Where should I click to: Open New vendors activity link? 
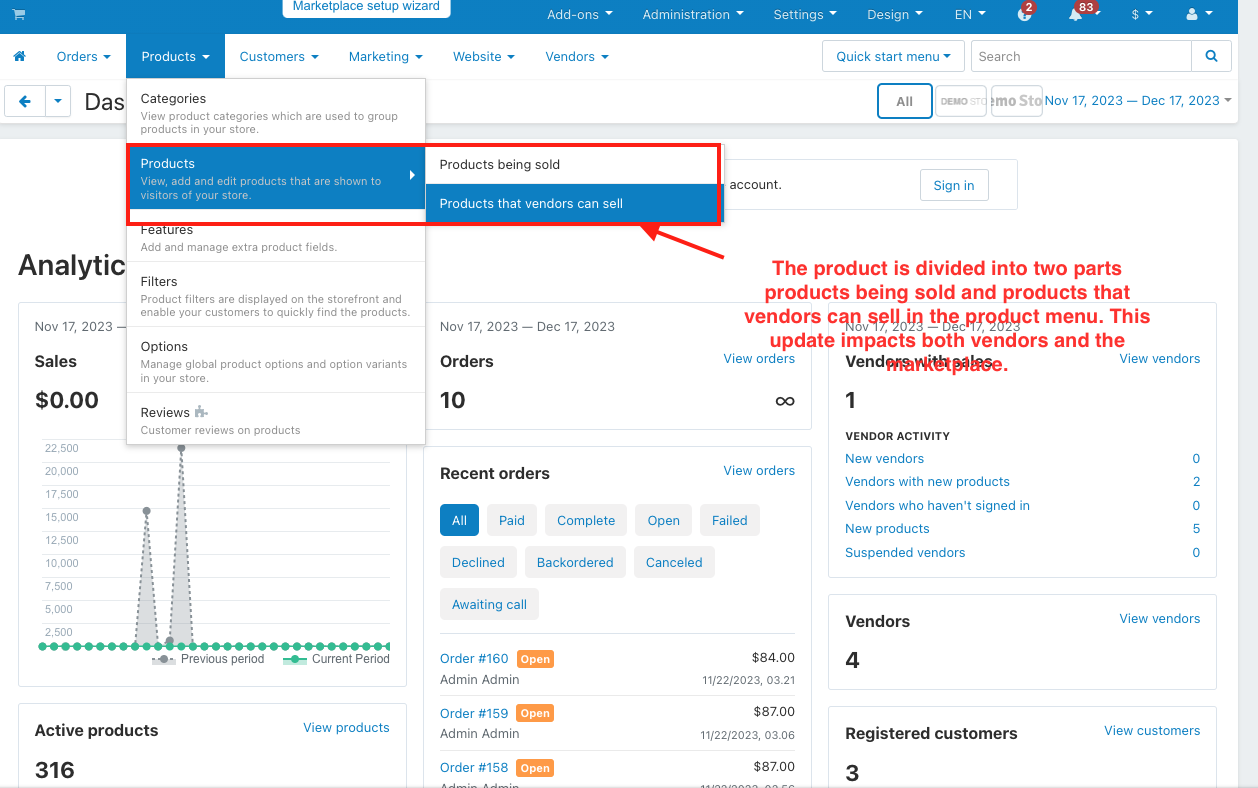pos(885,458)
